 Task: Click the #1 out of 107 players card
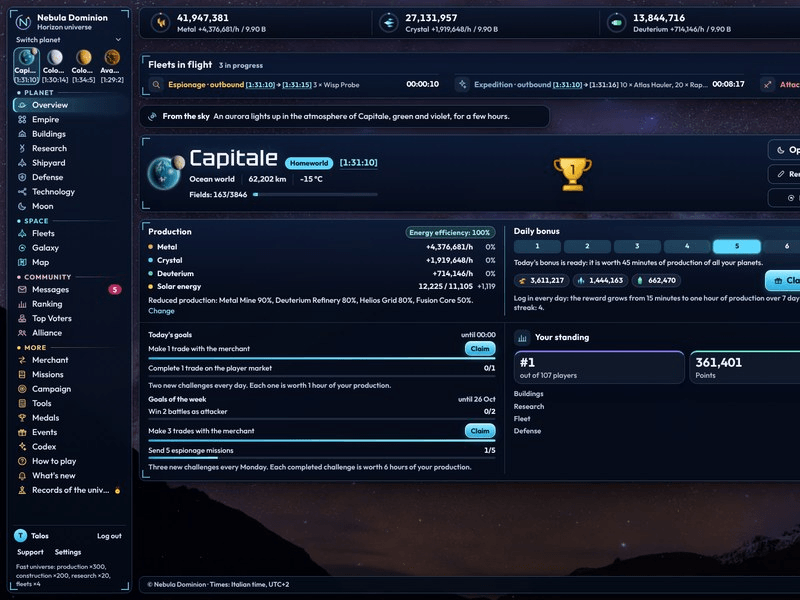[599, 367]
